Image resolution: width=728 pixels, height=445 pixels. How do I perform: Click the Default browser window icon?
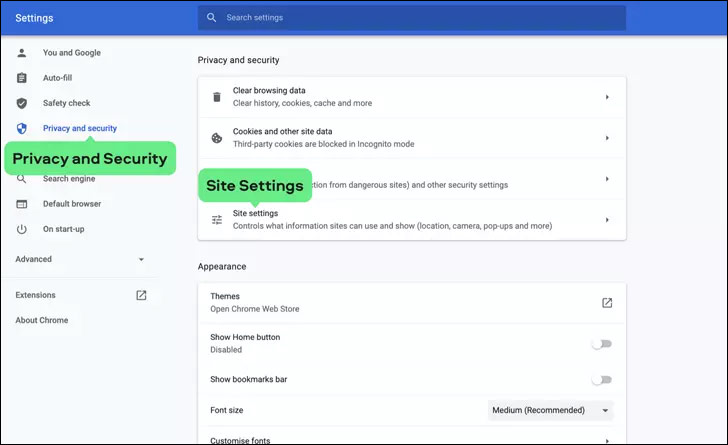22,204
